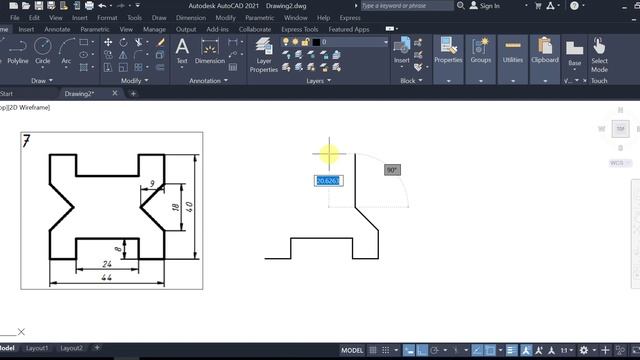Viewport: 640px width, 360px height.
Task: Switch to the Annotate ribbon tab
Action: [57, 29]
